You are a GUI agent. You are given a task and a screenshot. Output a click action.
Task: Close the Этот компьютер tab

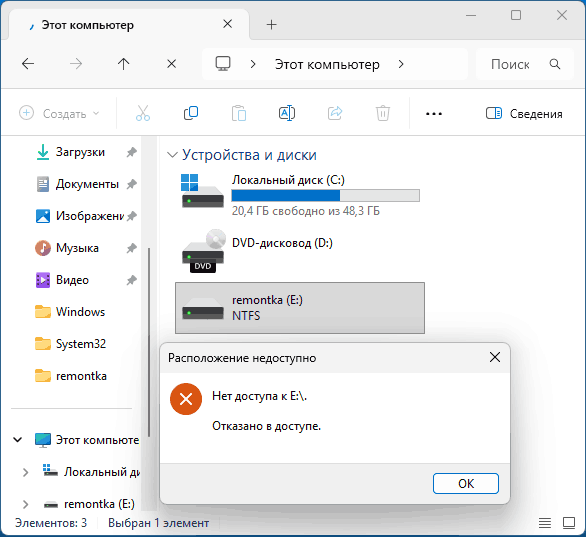227,24
